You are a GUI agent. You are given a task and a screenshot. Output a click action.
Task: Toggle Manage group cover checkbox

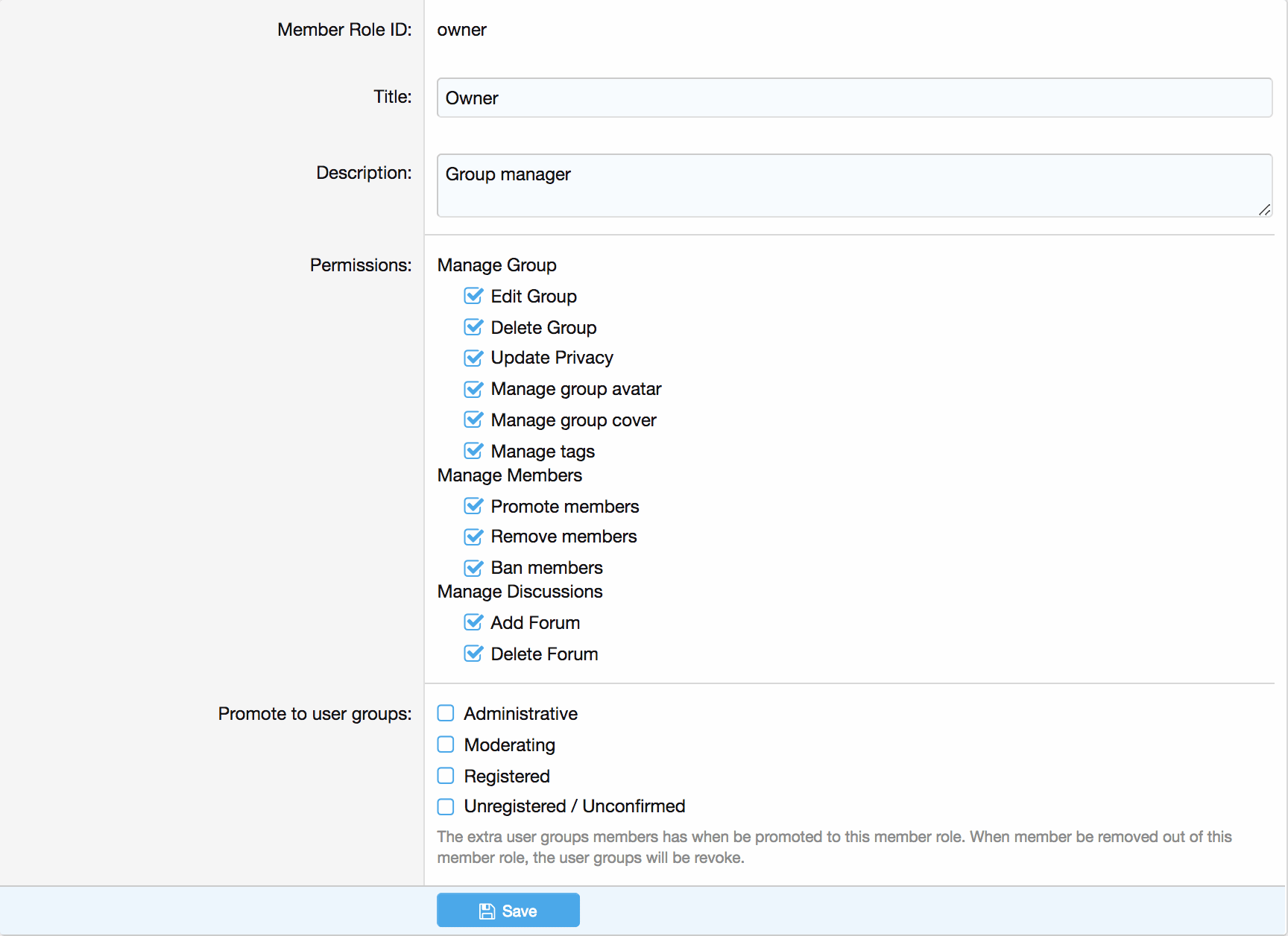tap(473, 420)
